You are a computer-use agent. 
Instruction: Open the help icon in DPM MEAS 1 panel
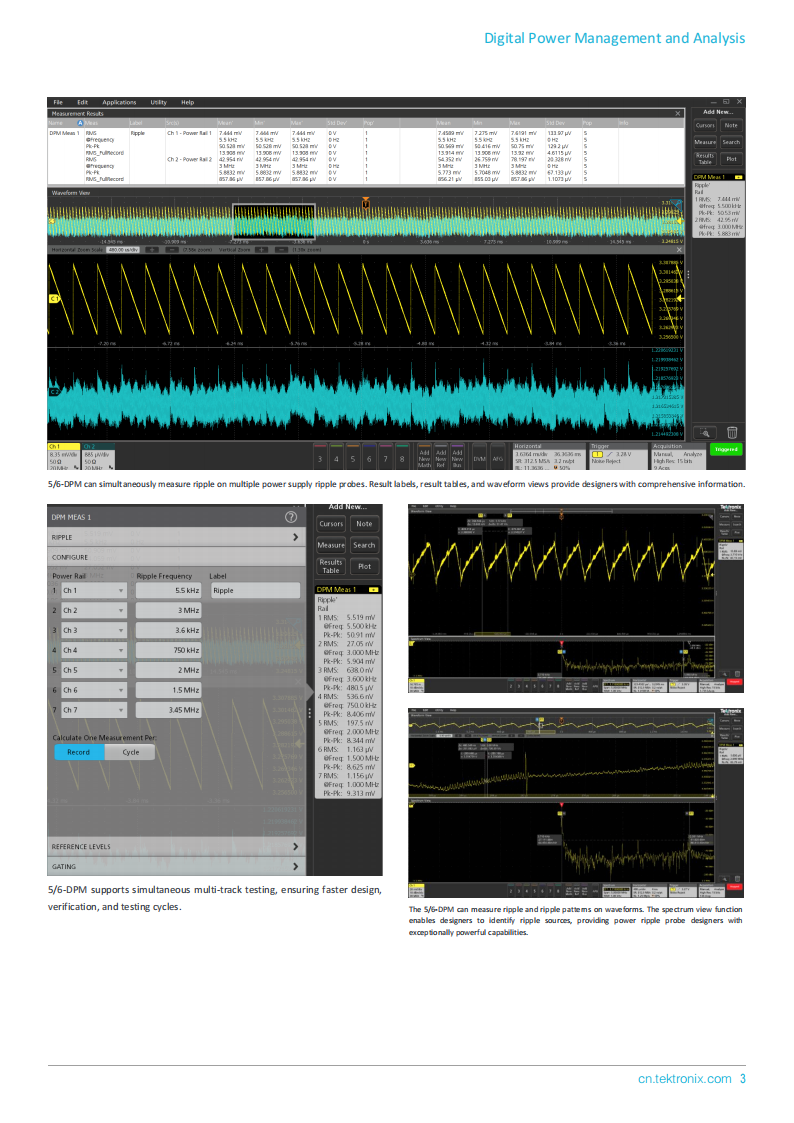coord(291,517)
